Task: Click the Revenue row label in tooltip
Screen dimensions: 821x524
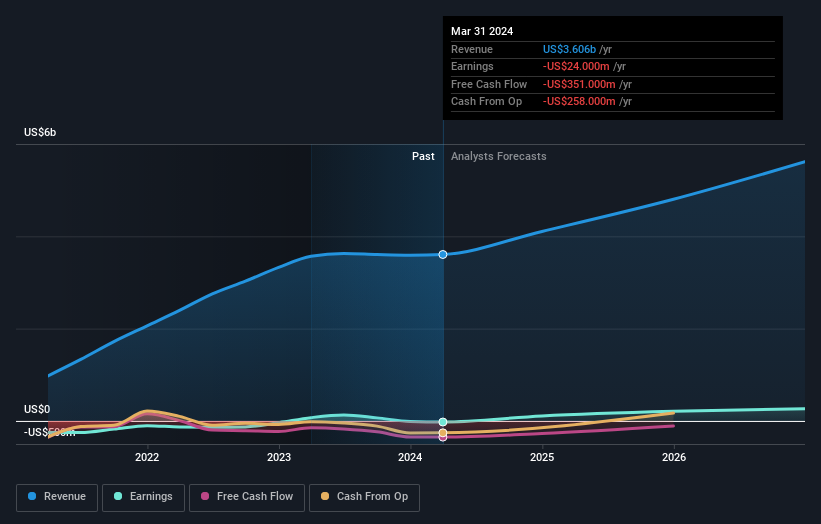Action: (x=472, y=49)
